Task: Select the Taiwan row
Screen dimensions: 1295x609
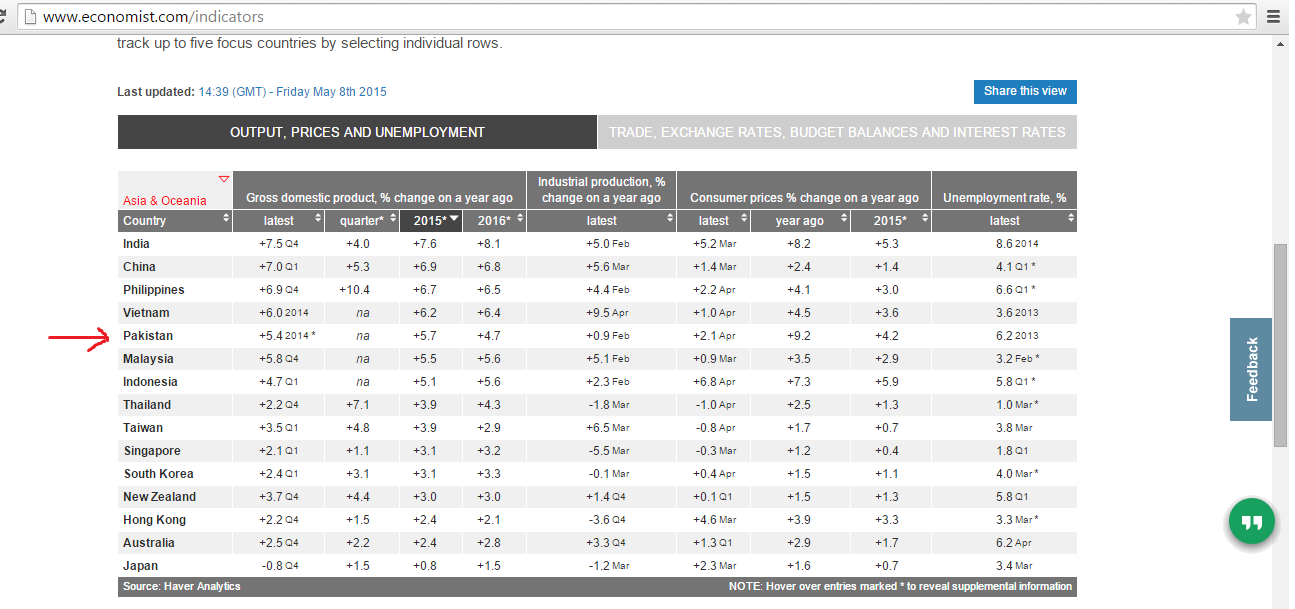Action: click(x=597, y=428)
